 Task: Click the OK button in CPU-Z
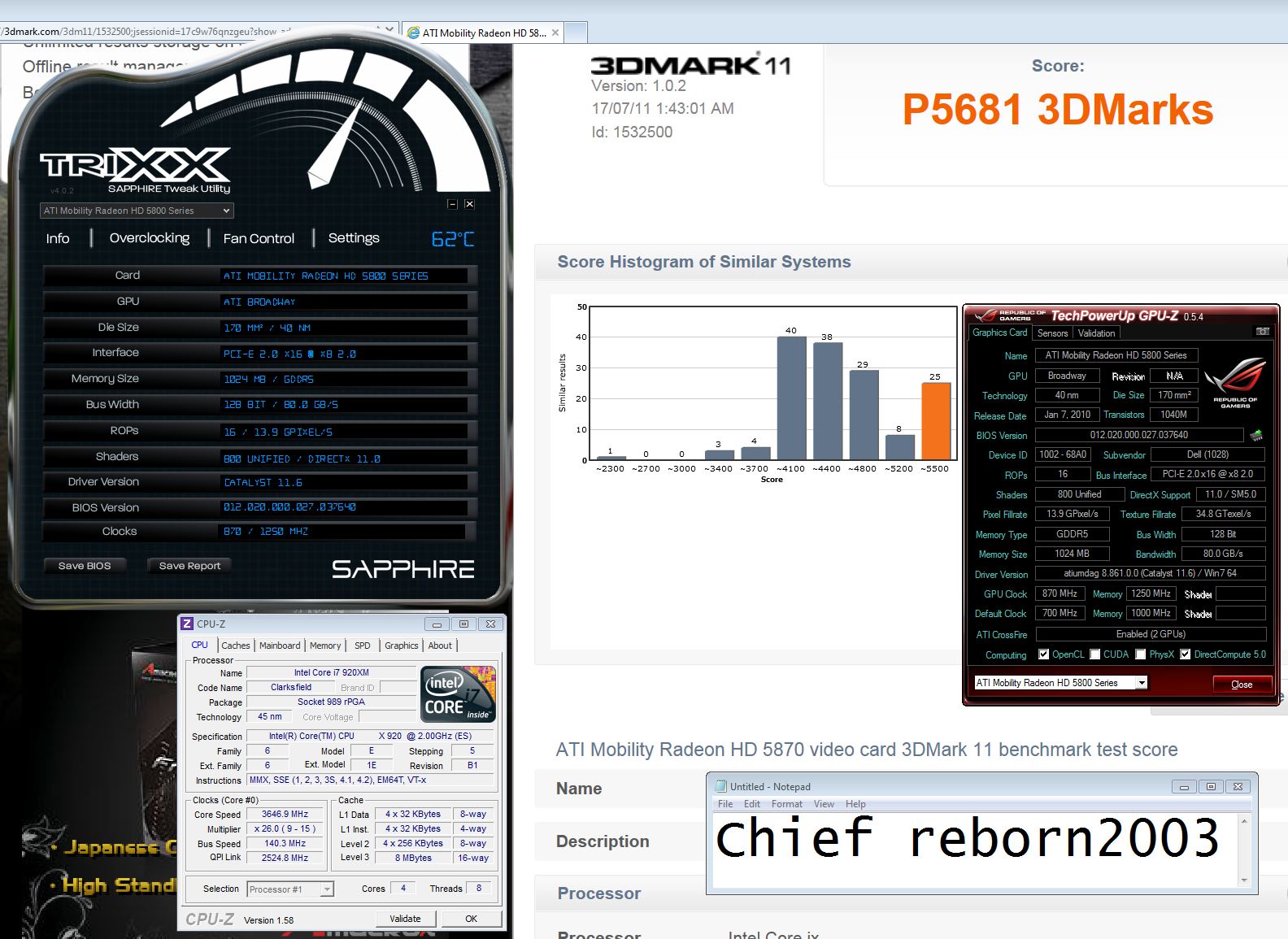(x=472, y=919)
